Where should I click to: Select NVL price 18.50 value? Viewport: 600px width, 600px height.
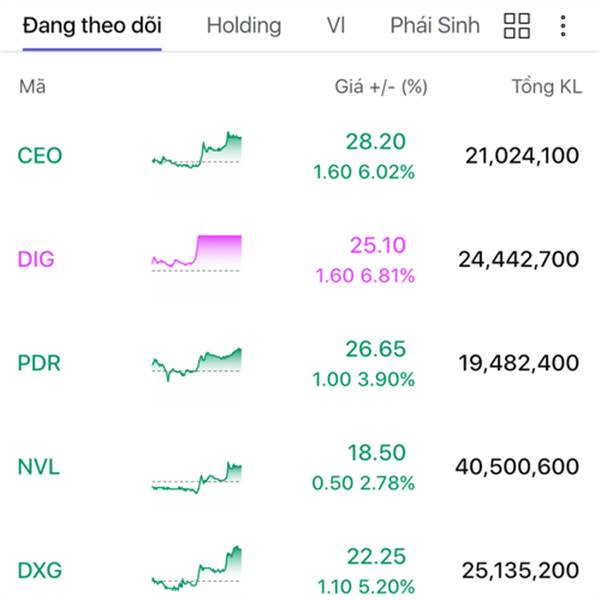(x=377, y=453)
